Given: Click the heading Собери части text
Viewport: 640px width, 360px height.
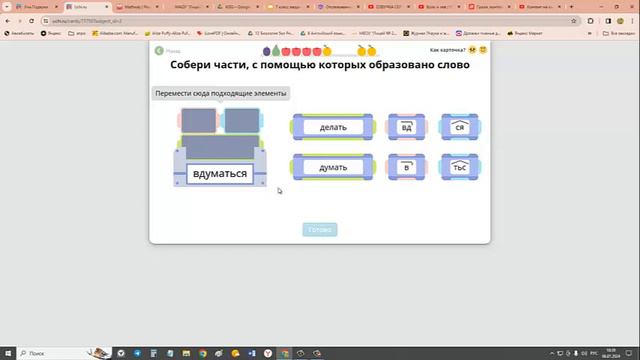Looking at the screenshot, I should click(320, 64).
